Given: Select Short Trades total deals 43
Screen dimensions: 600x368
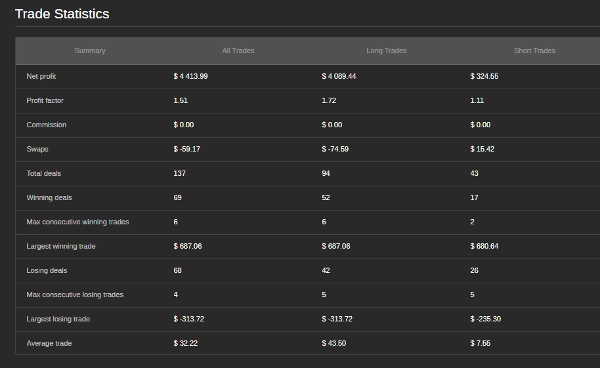Looking at the screenshot, I should point(474,173).
